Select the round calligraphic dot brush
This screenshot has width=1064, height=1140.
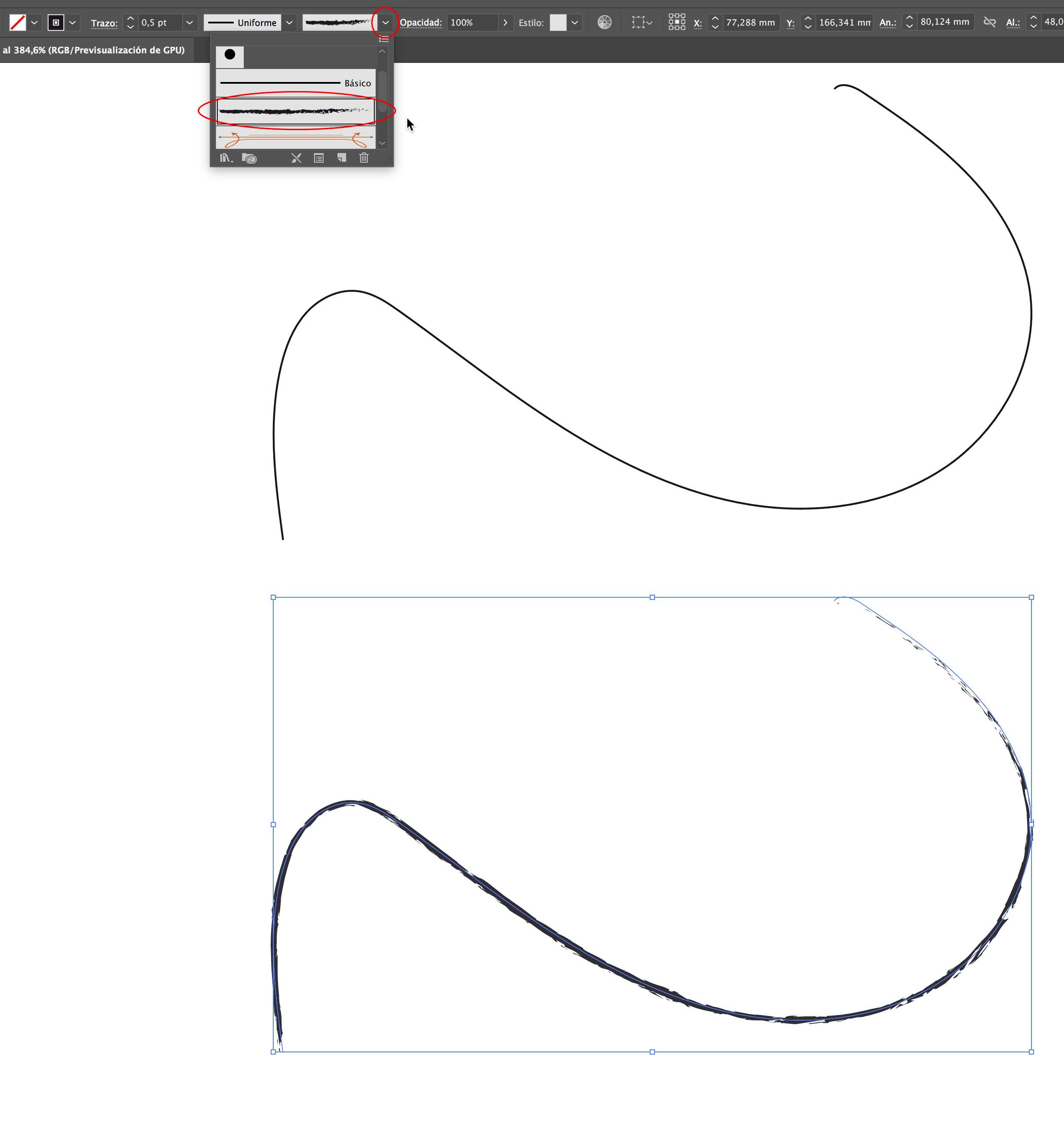230,56
